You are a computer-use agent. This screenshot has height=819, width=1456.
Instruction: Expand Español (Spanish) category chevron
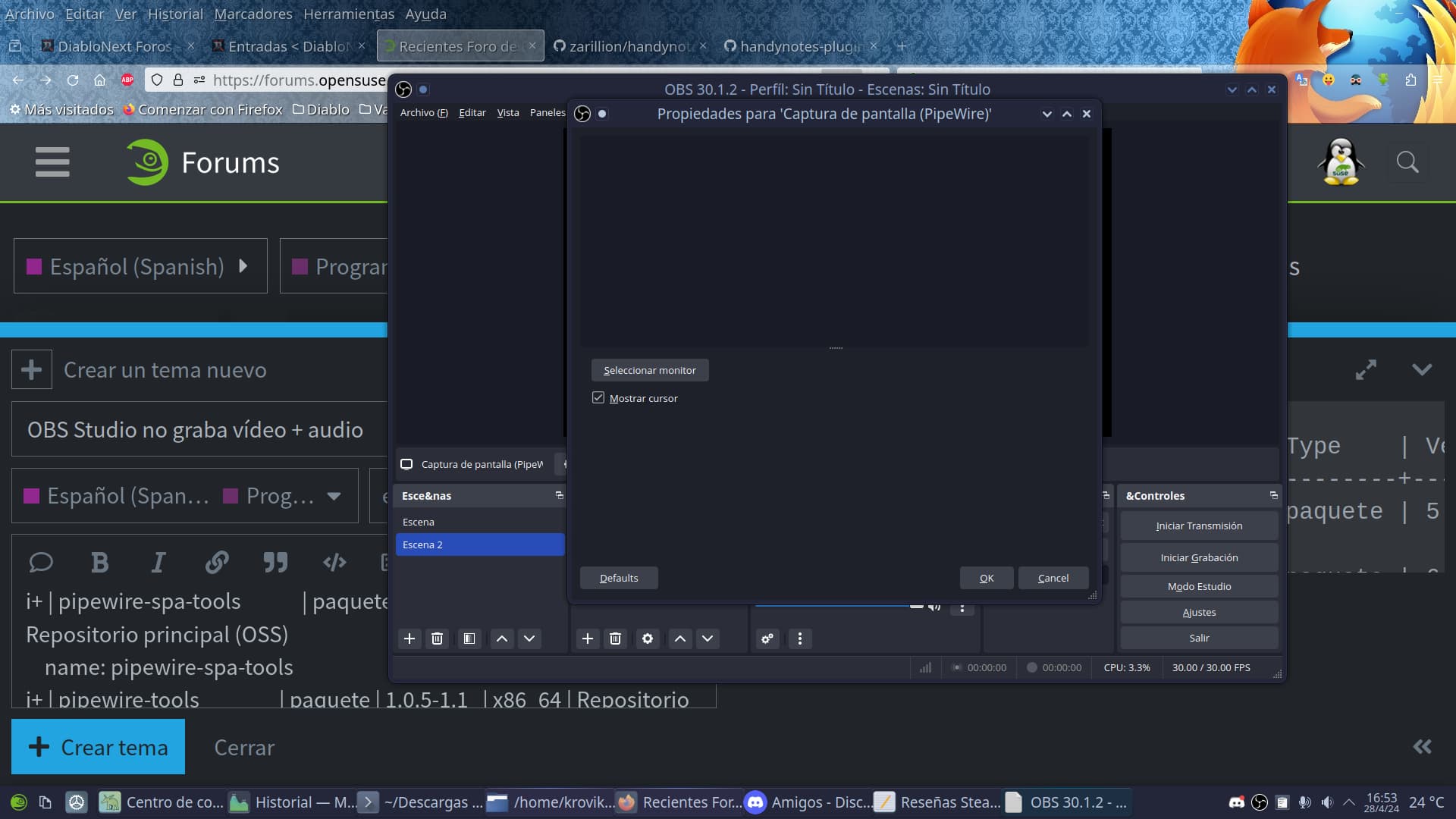tap(243, 266)
